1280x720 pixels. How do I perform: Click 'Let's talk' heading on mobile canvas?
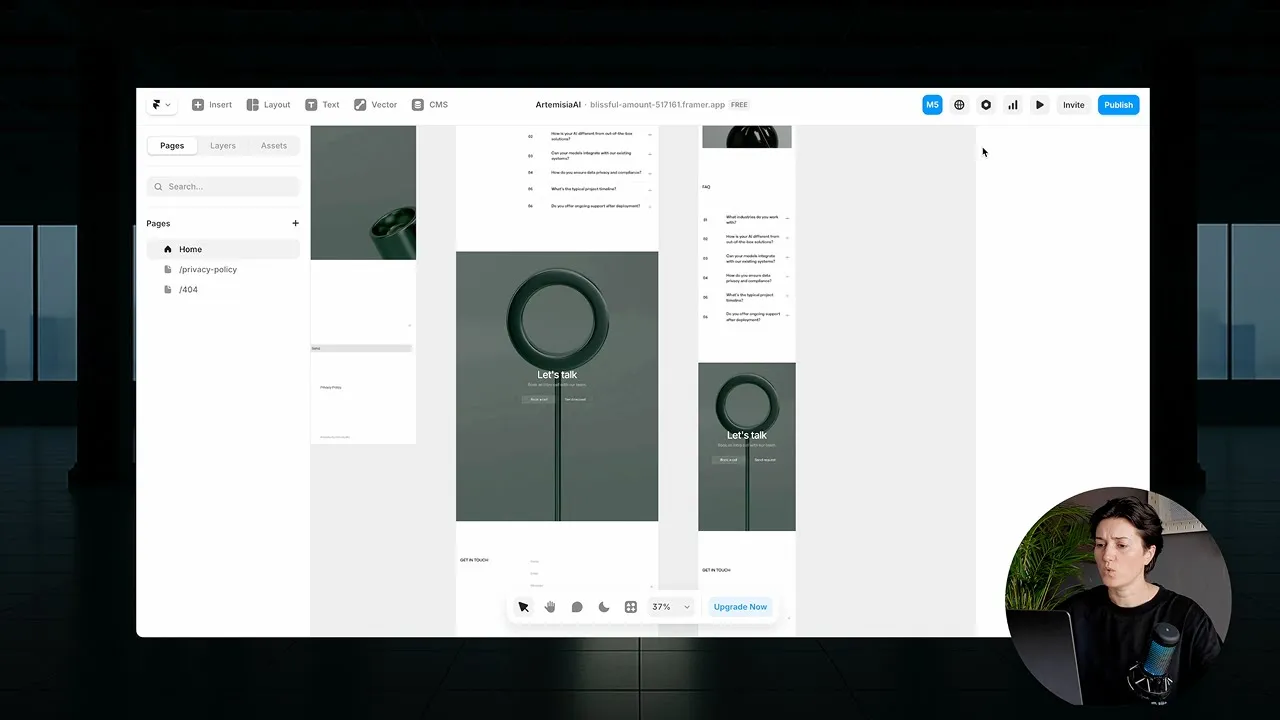[x=747, y=435]
